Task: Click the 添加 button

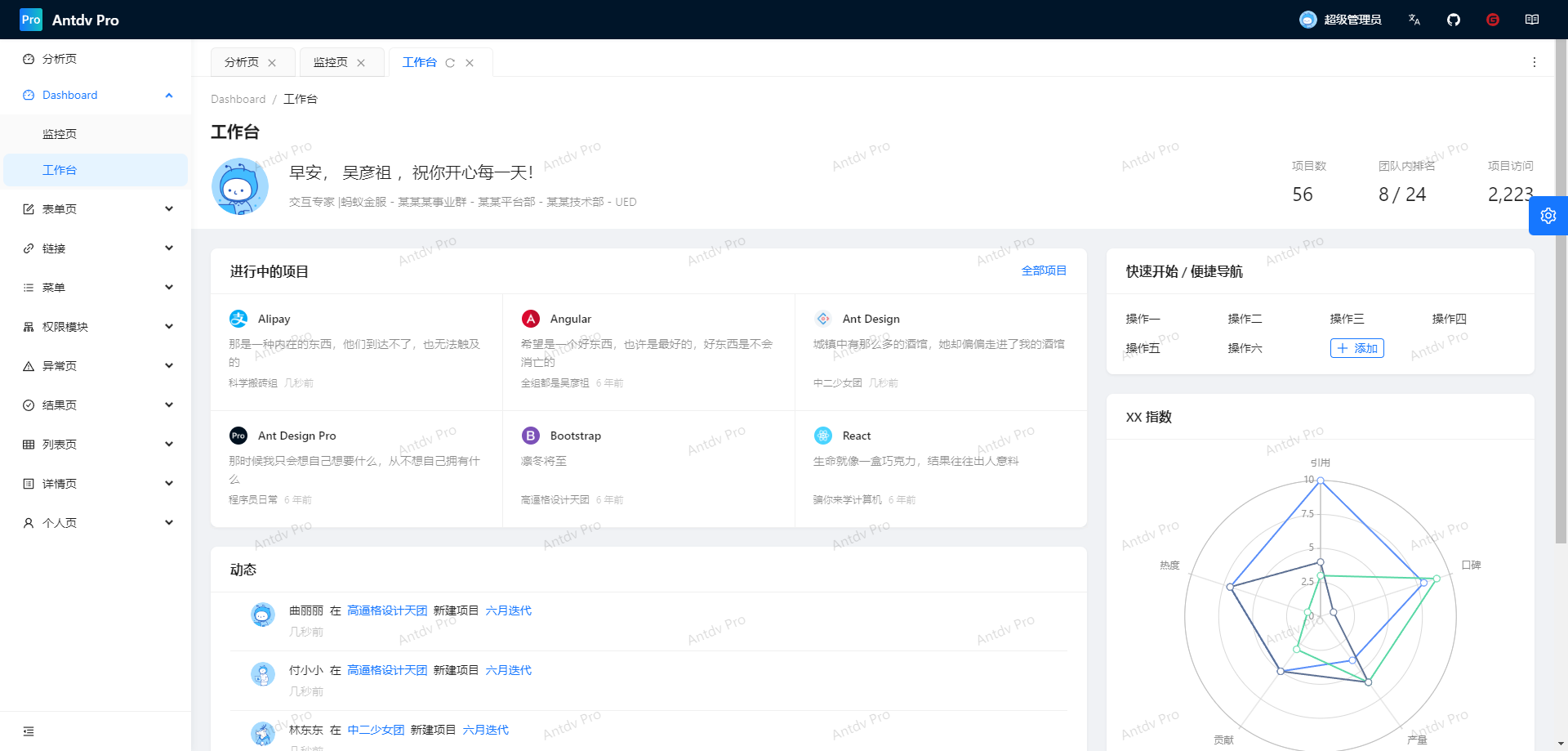Action: (1356, 348)
